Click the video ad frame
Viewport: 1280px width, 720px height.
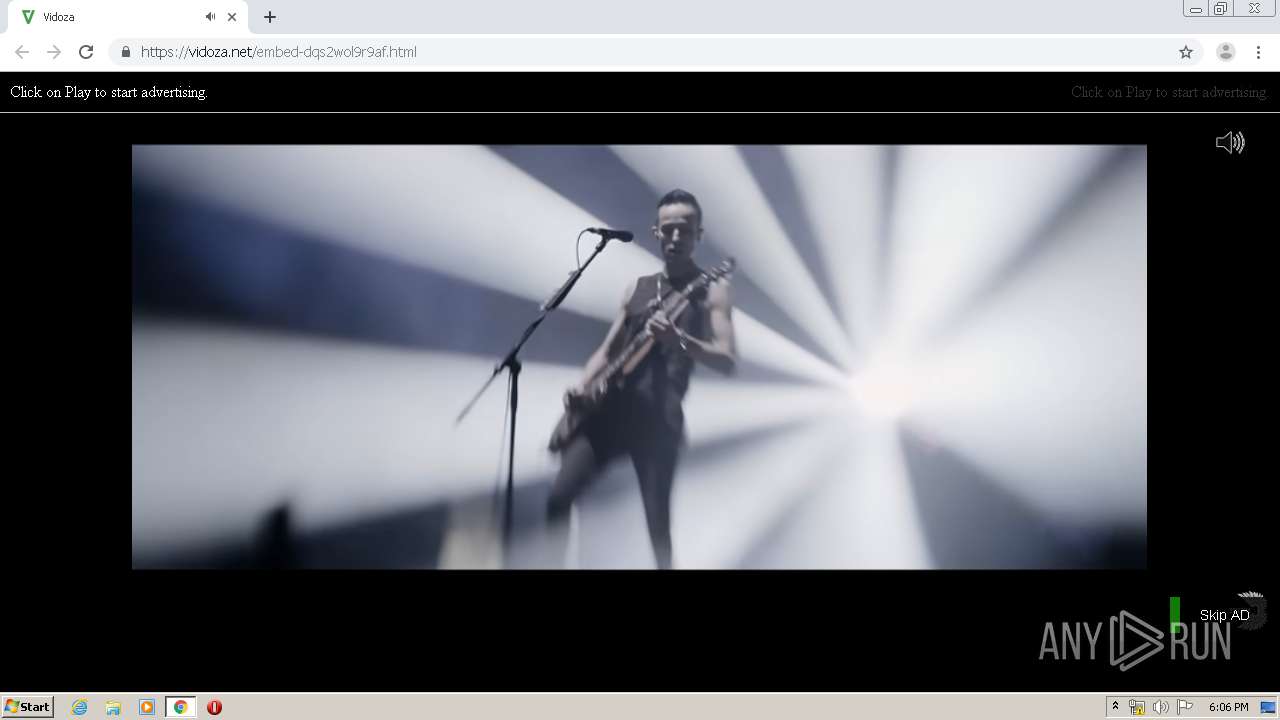[639, 357]
